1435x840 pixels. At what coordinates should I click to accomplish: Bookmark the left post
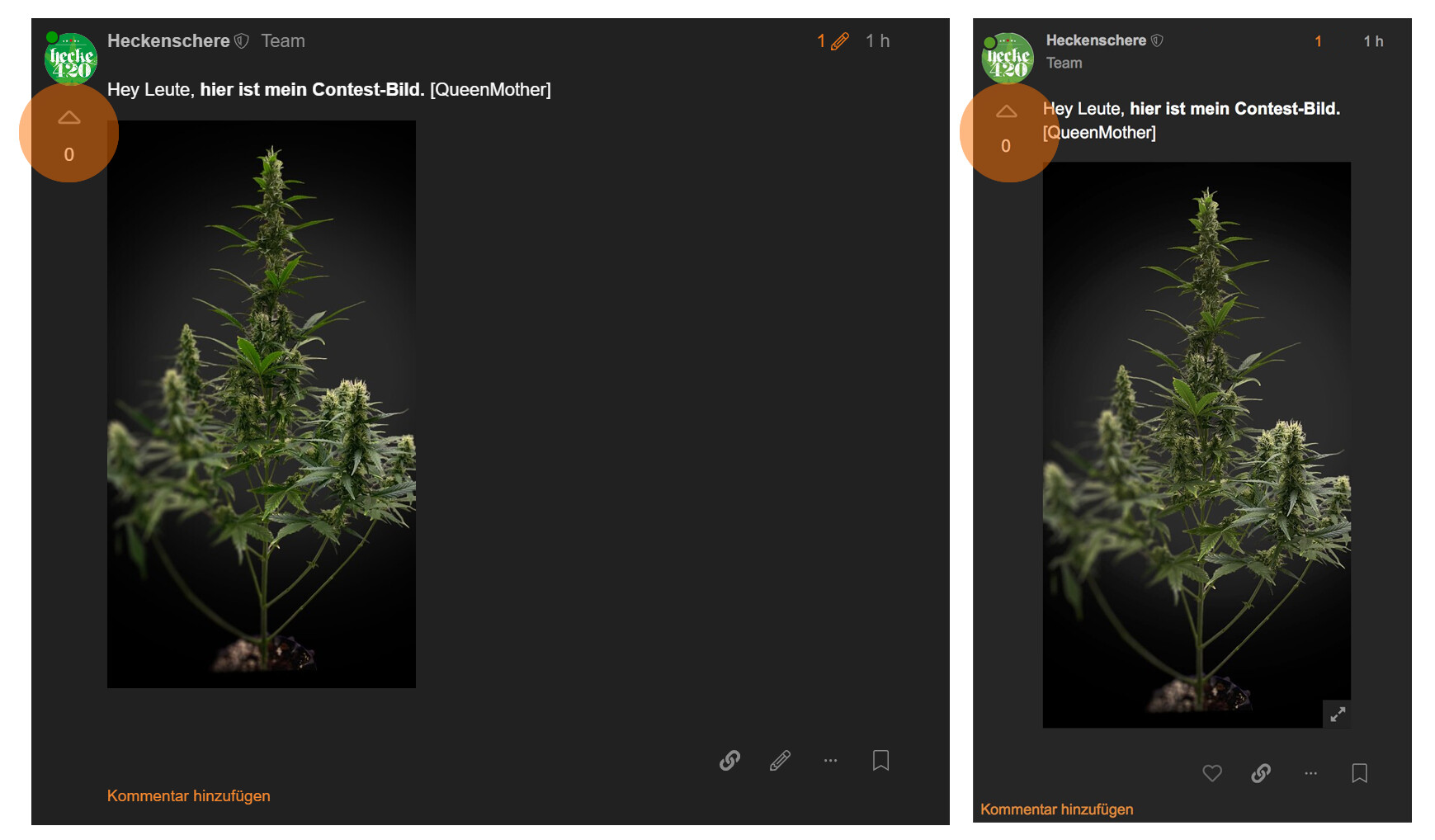click(x=880, y=760)
